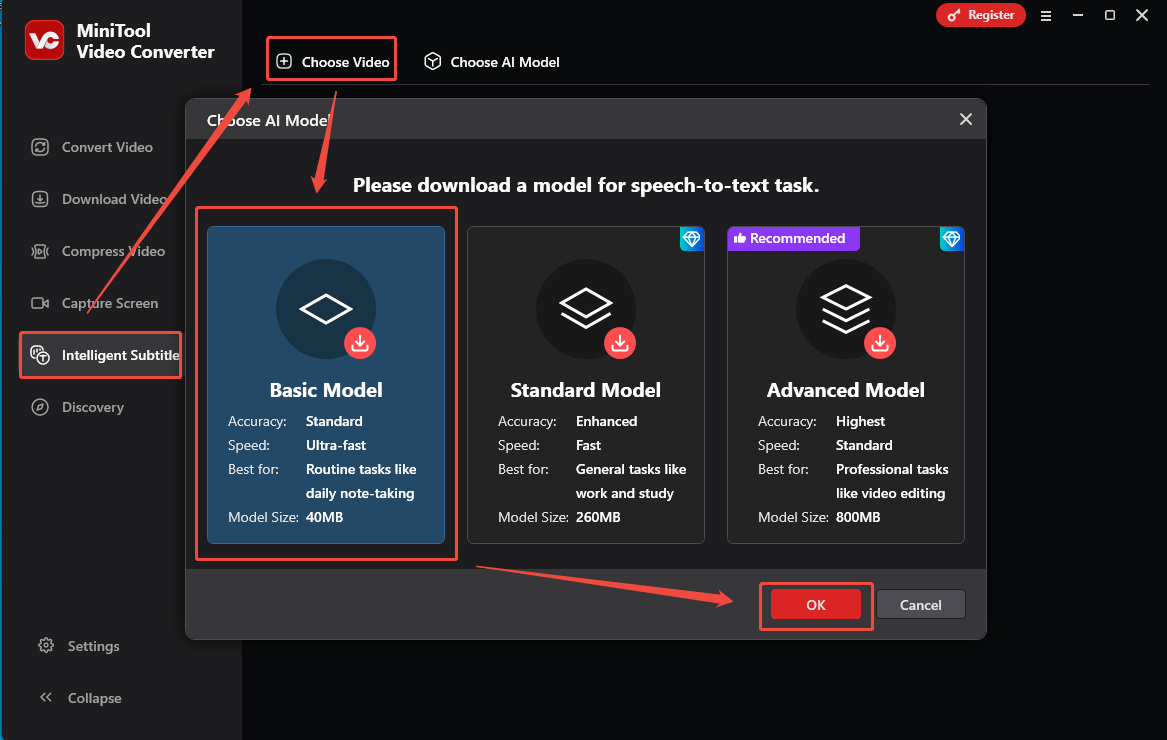1167x740 pixels.
Task: Collapse the sidebar with the double-chevron icon
Action: pyautogui.click(x=46, y=698)
